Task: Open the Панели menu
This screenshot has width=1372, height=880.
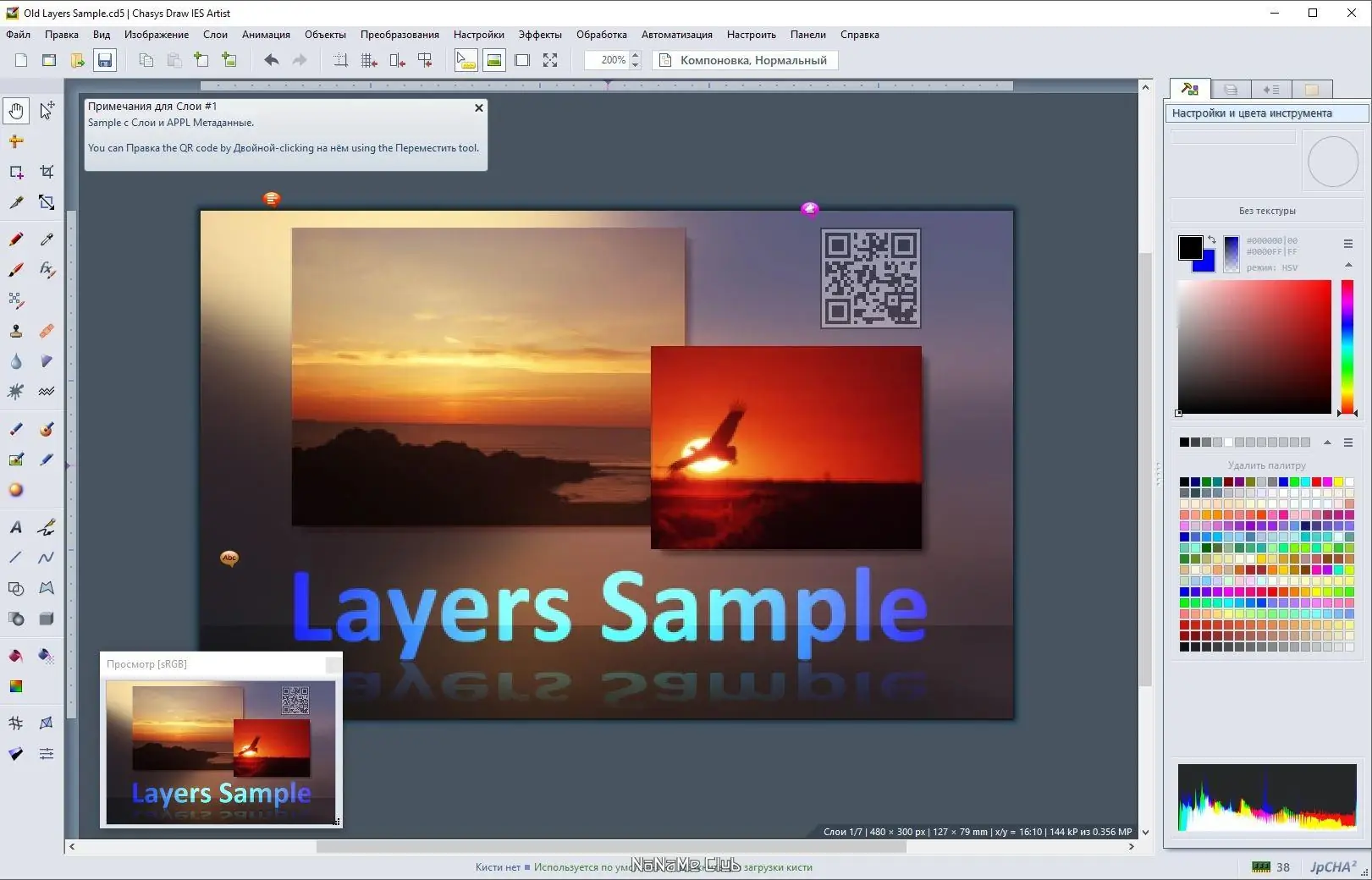Action: coord(808,35)
